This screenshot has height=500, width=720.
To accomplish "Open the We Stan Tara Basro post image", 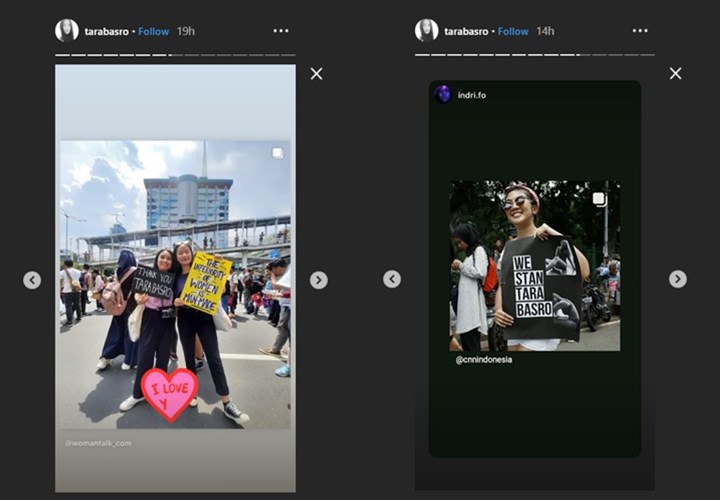I will pyautogui.click(x=535, y=265).
